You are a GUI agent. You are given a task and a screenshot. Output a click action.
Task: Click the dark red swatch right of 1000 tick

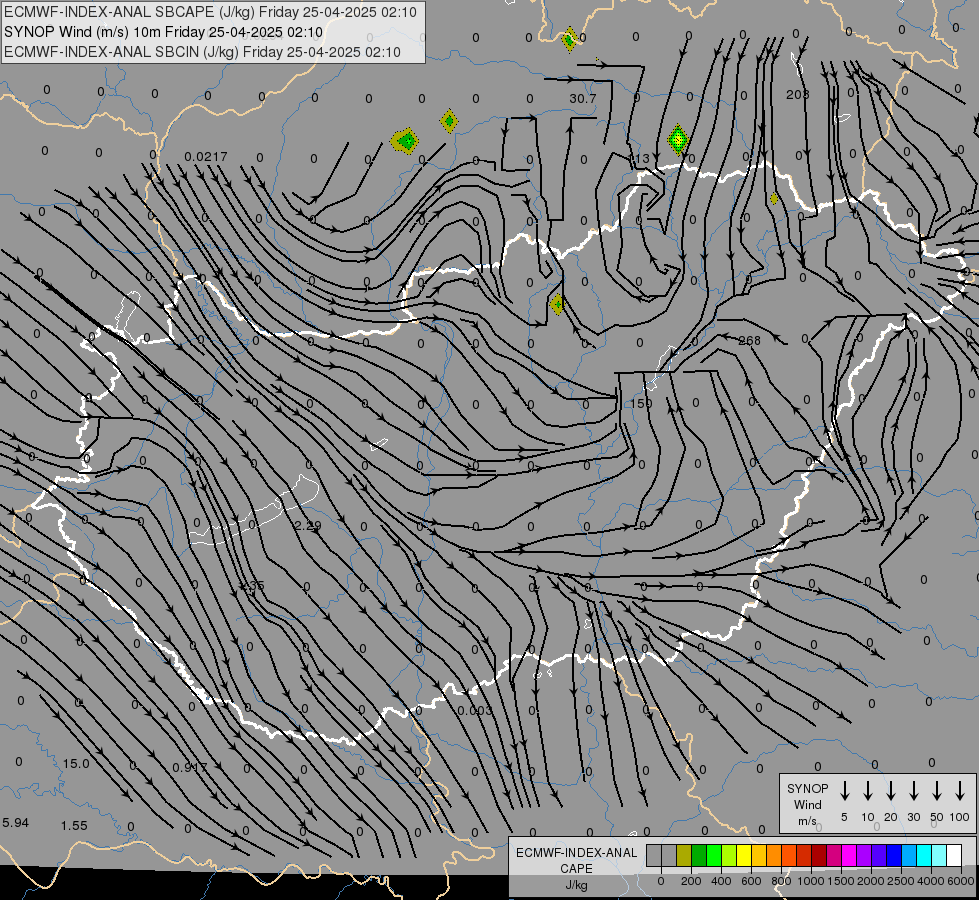[x=819, y=855]
